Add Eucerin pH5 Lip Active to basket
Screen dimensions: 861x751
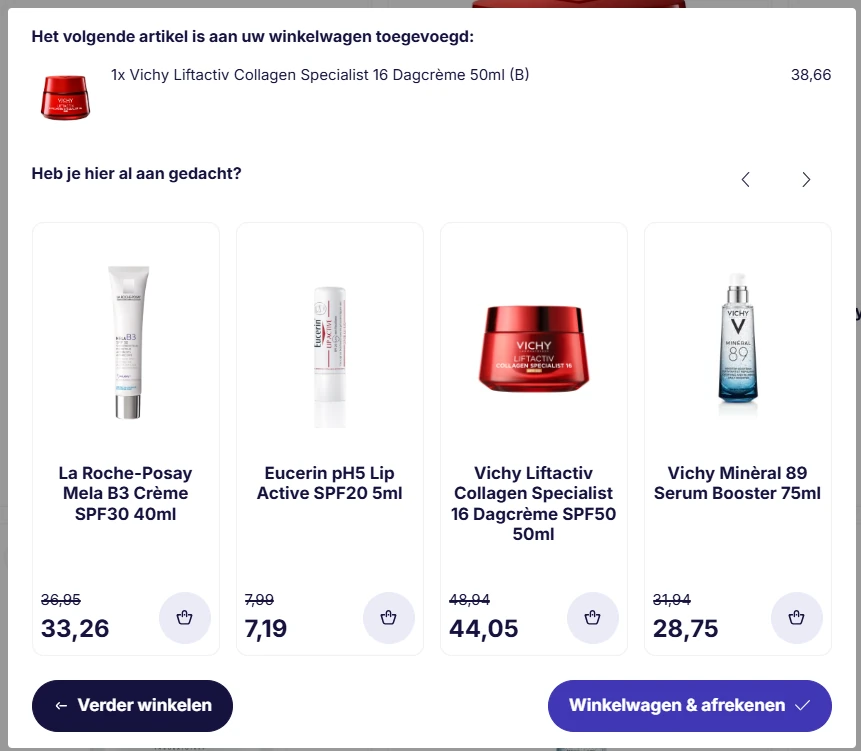click(x=389, y=618)
